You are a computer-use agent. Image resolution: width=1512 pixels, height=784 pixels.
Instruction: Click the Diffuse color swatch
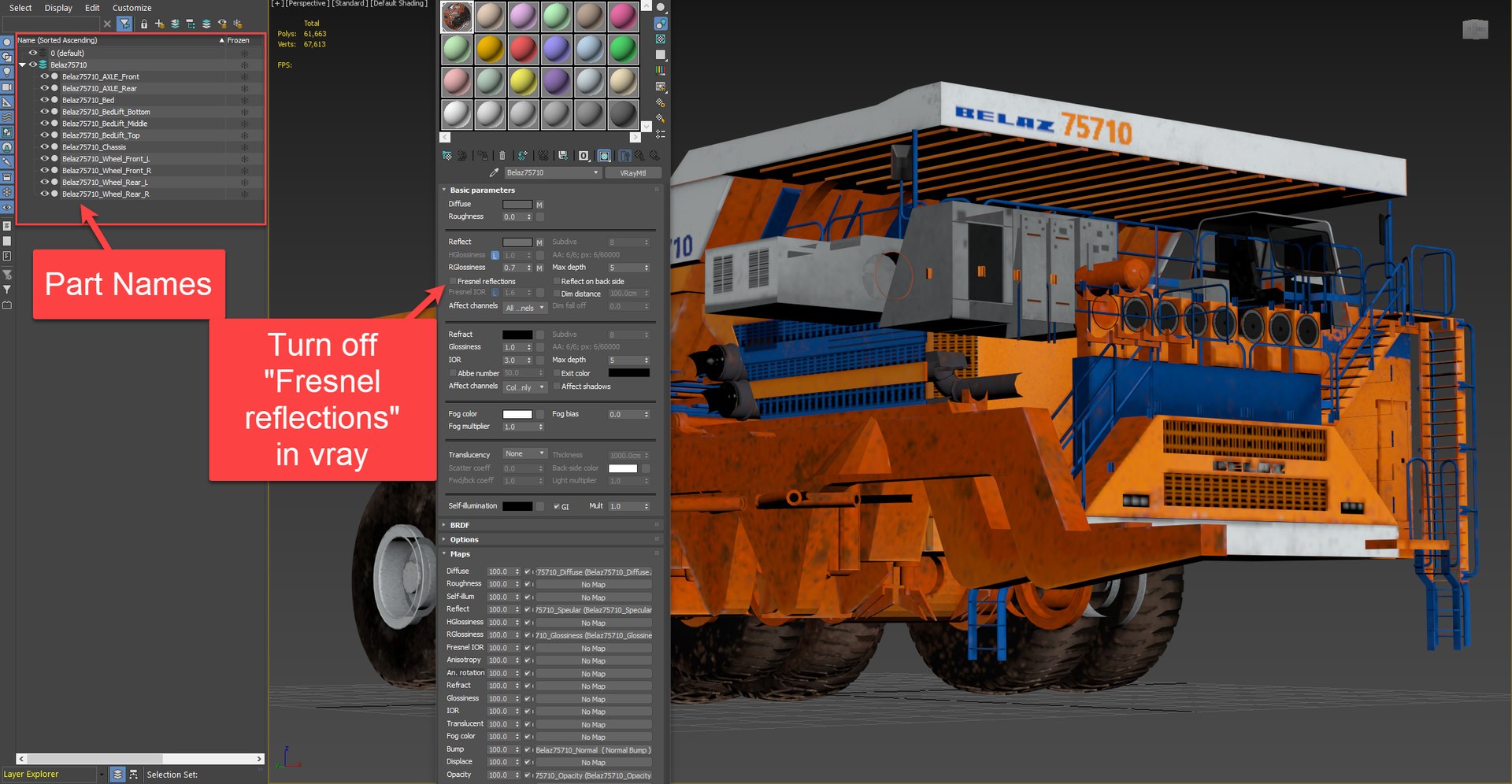517,205
